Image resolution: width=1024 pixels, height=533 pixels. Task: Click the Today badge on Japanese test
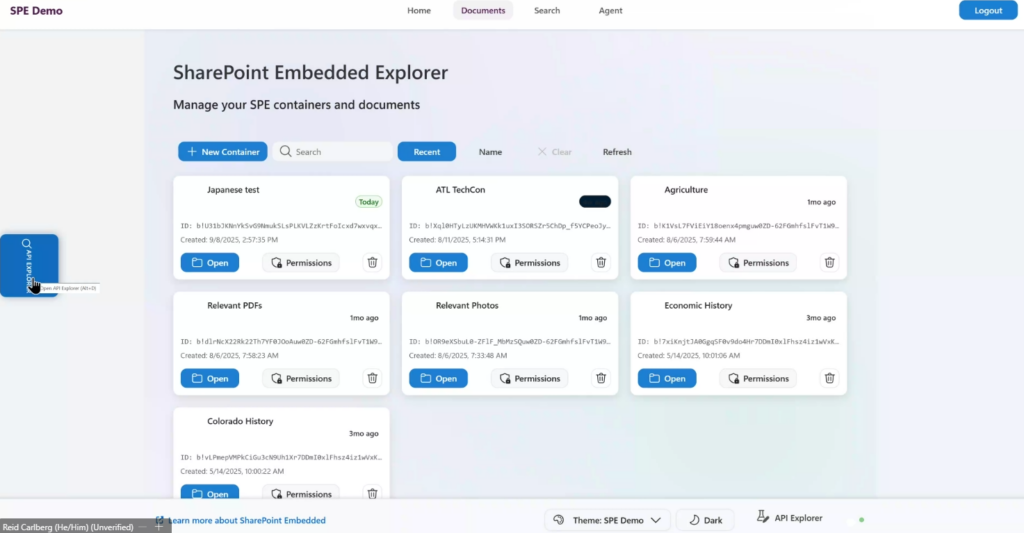point(368,202)
